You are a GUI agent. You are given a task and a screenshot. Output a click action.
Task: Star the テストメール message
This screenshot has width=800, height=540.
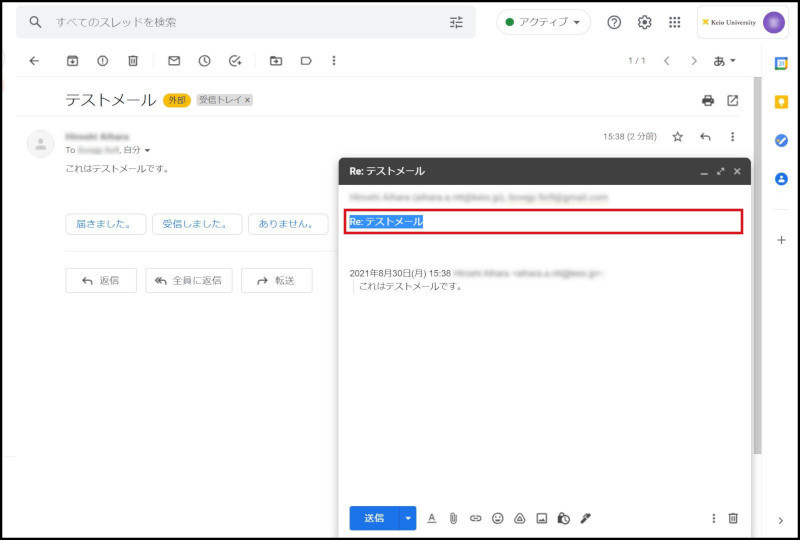pyautogui.click(x=677, y=137)
